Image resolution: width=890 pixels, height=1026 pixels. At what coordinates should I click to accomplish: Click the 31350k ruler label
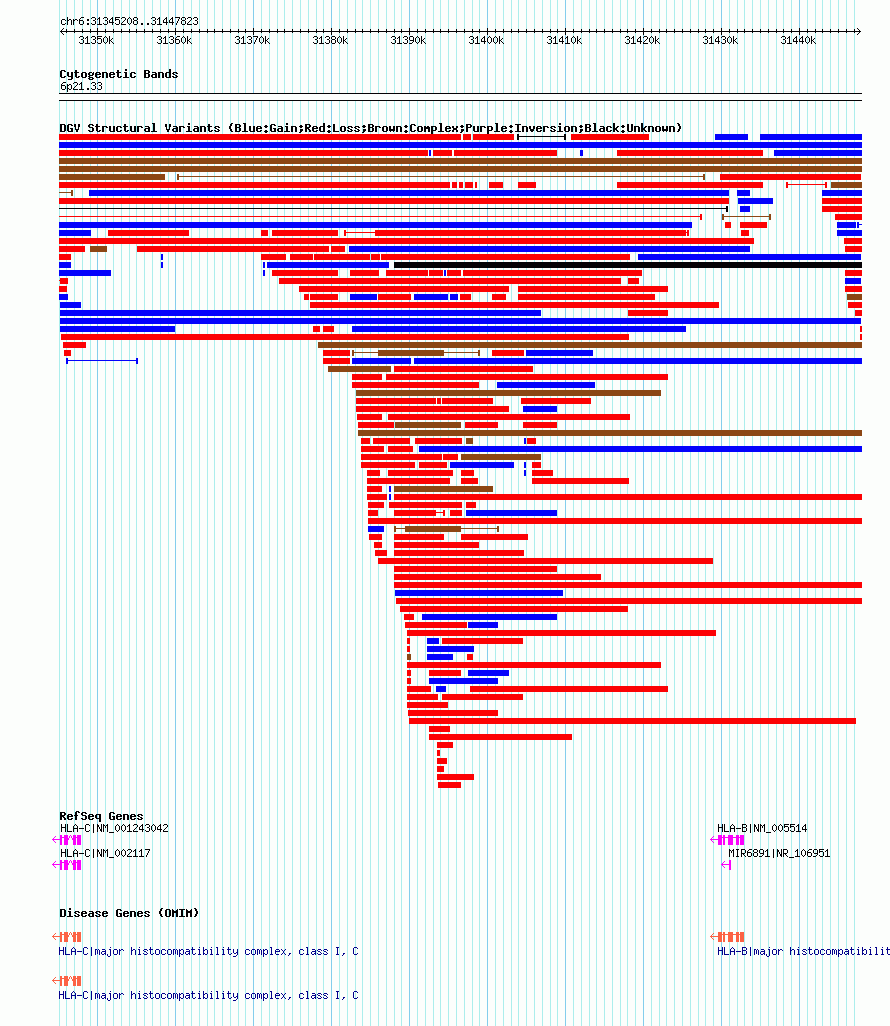96,41
